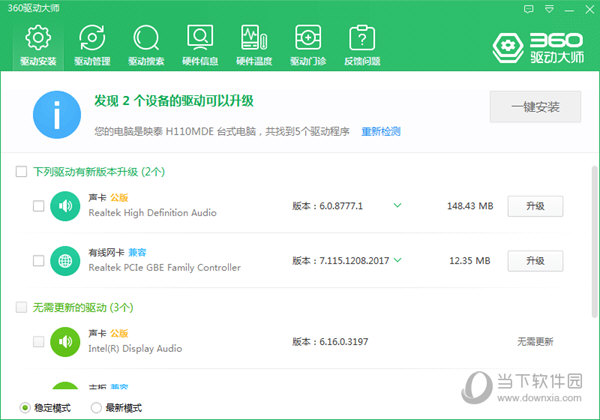
Task: Click 升级 for Realtek PCIe GBE Family Controller
Action: coord(535,261)
